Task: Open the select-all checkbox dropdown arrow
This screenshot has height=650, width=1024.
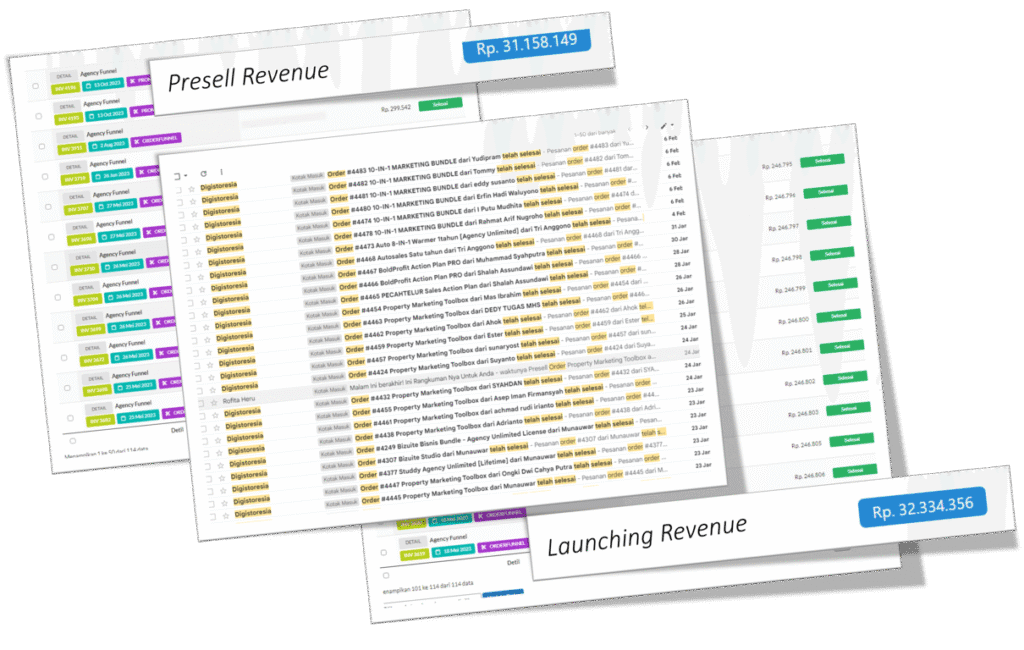Action: point(186,175)
